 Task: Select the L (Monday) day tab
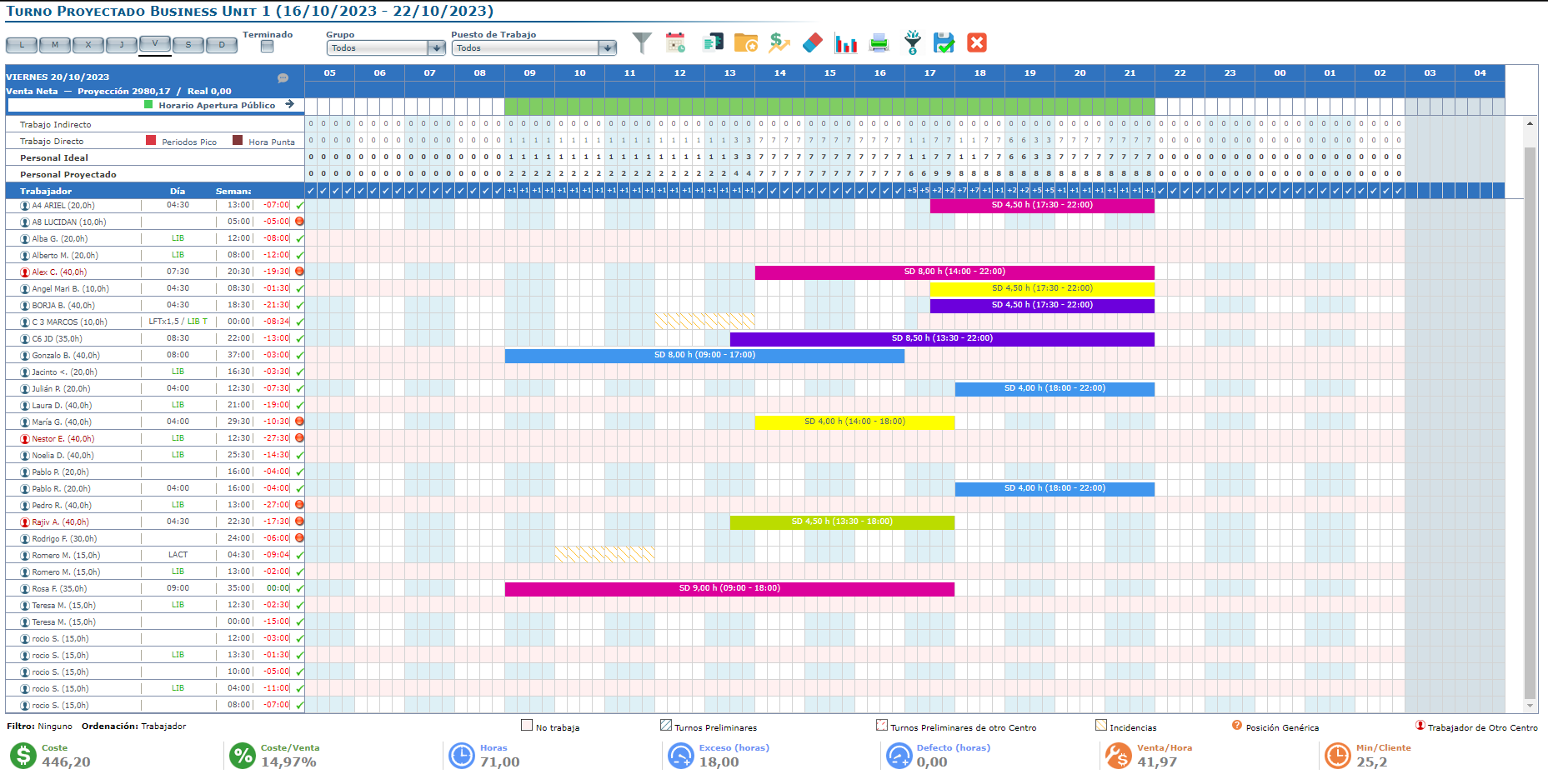click(x=22, y=45)
